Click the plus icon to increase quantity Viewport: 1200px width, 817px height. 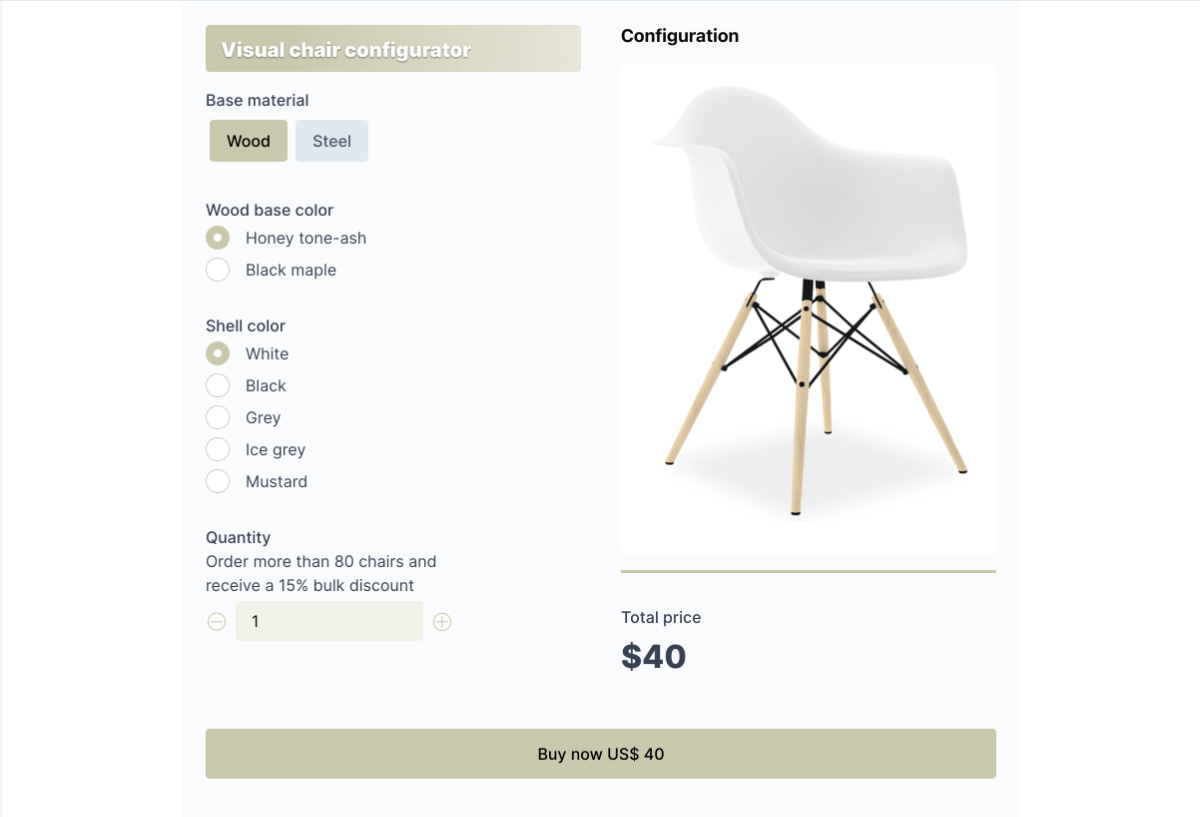(442, 622)
